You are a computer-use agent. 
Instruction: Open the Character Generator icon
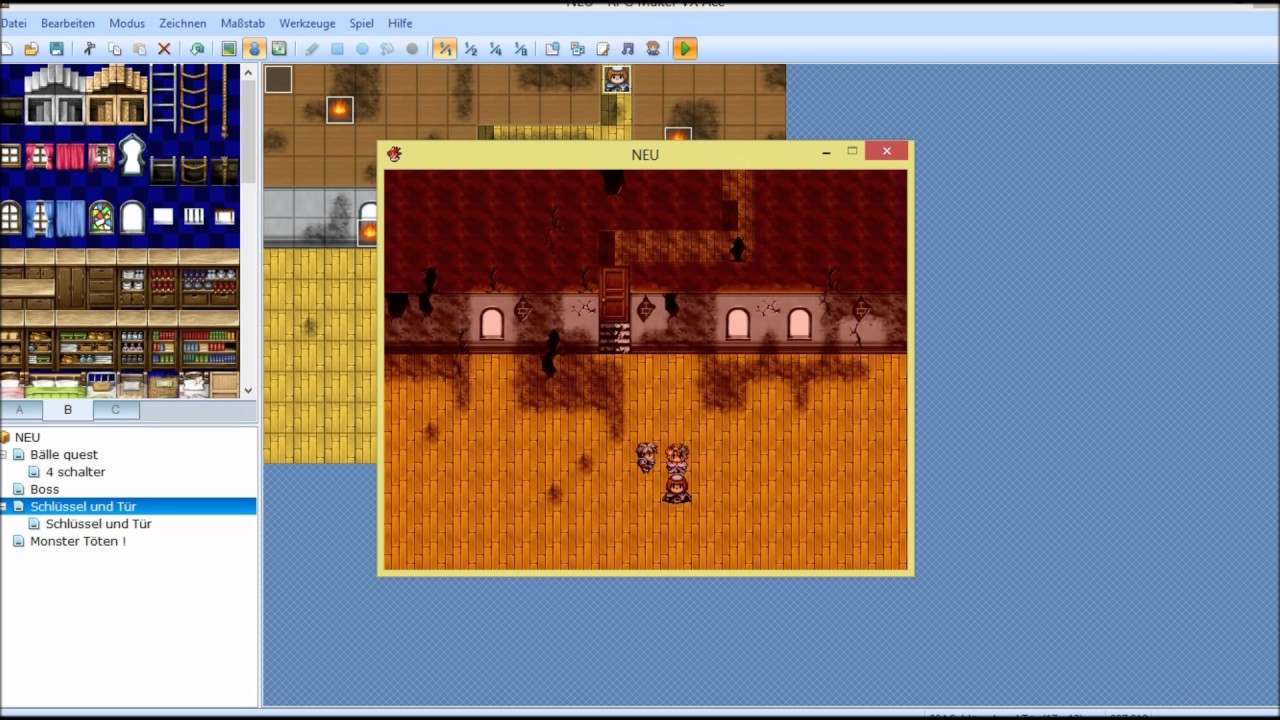pyautogui.click(x=652, y=48)
